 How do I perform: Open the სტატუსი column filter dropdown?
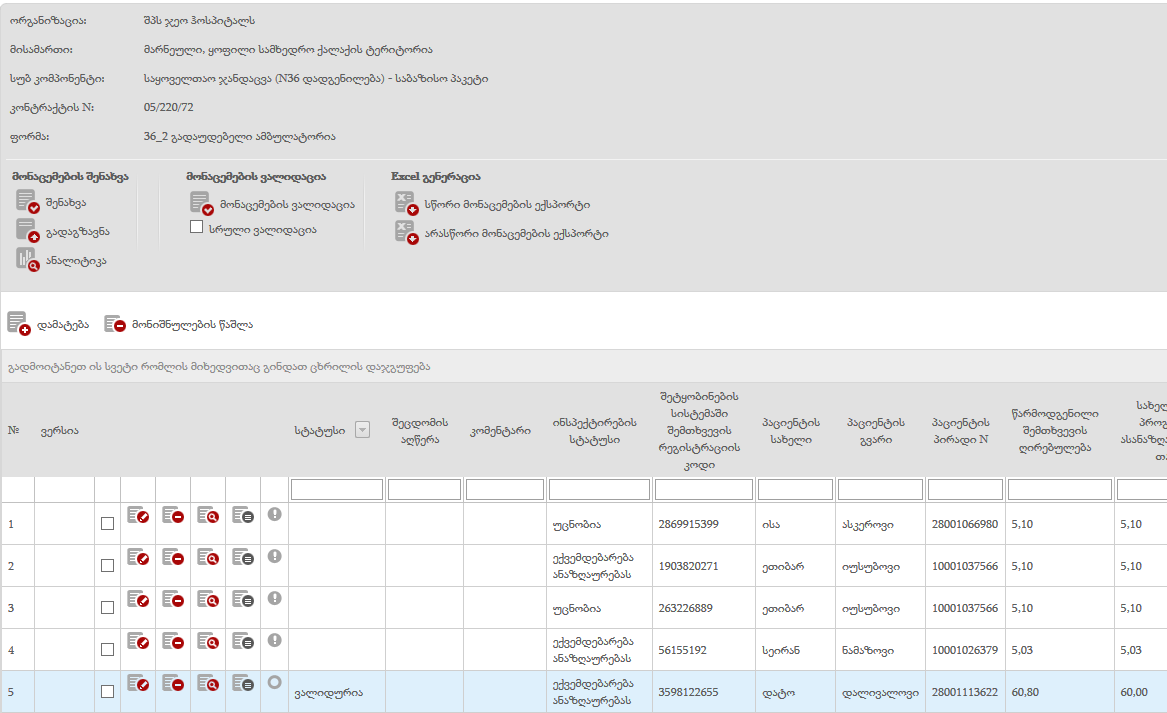[362, 430]
